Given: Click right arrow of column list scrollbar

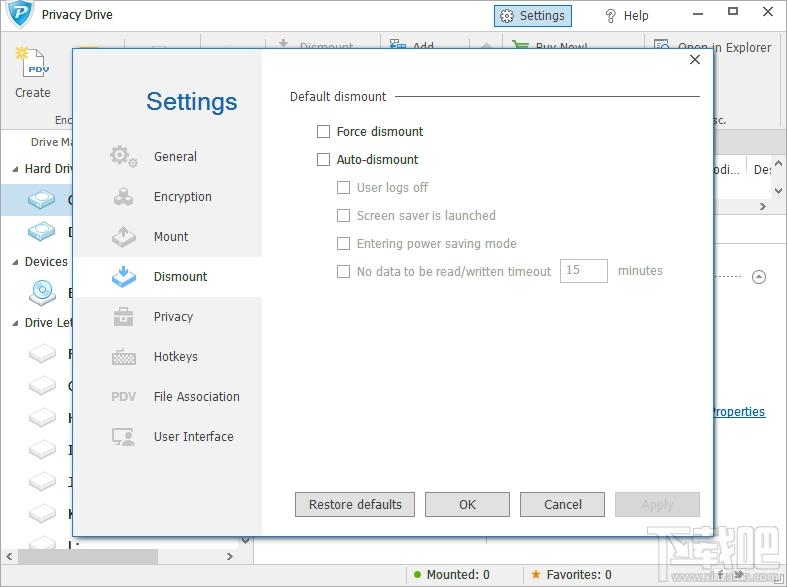Looking at the screenshot, I should pos(763,206).
